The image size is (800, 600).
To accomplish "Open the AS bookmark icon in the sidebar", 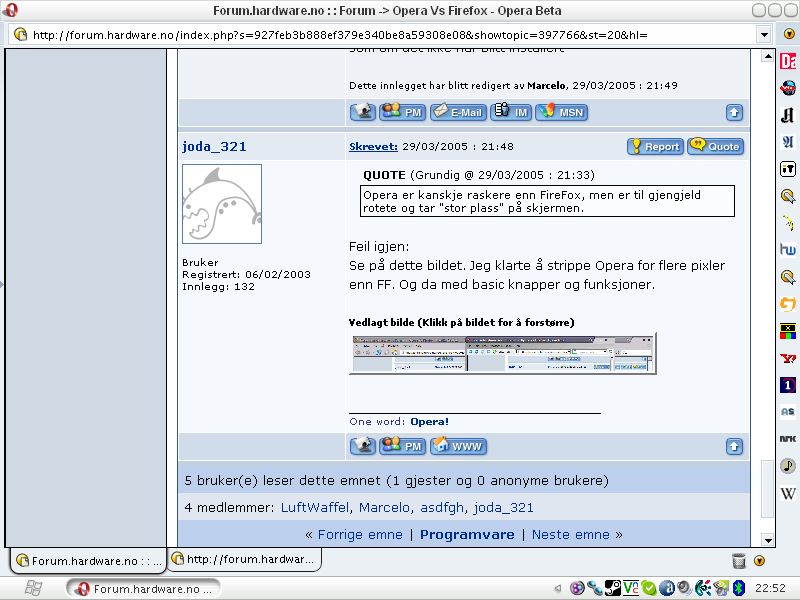I will coord(788,412).
